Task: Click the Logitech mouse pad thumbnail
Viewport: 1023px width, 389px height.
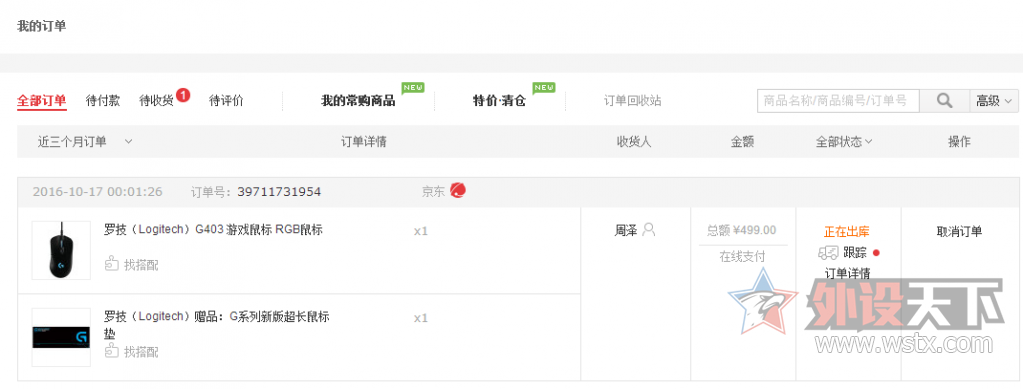Action: pos(61,337)
